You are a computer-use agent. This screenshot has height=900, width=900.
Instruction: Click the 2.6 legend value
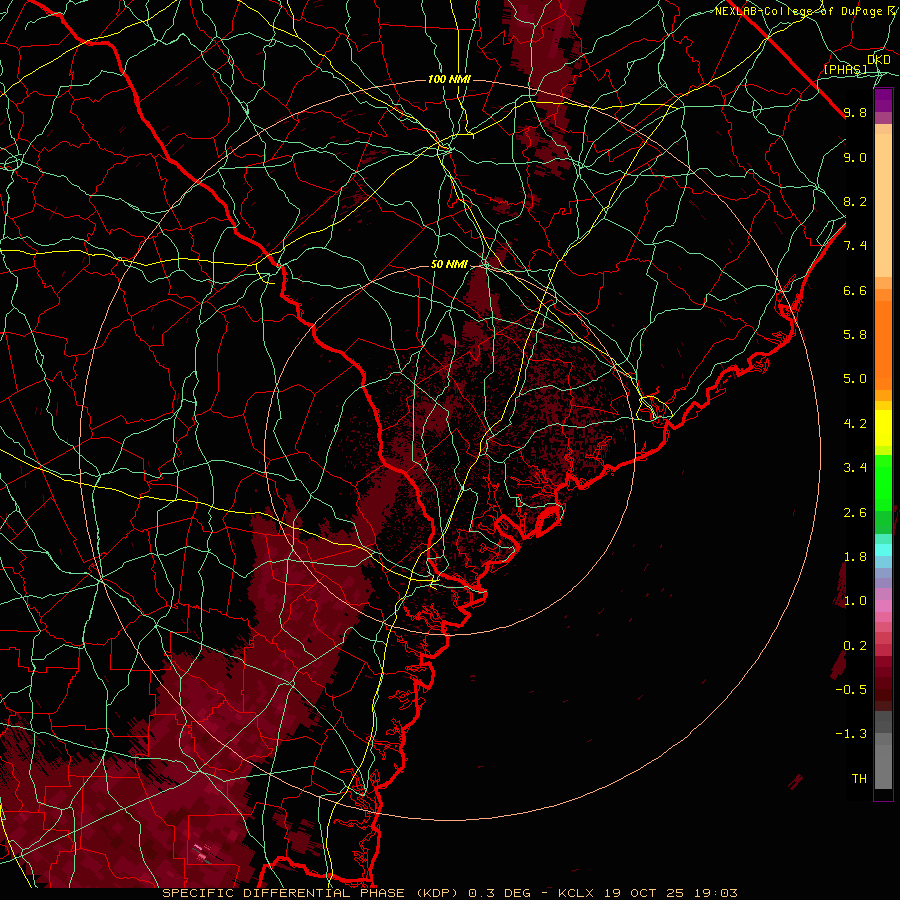[855, 513]
